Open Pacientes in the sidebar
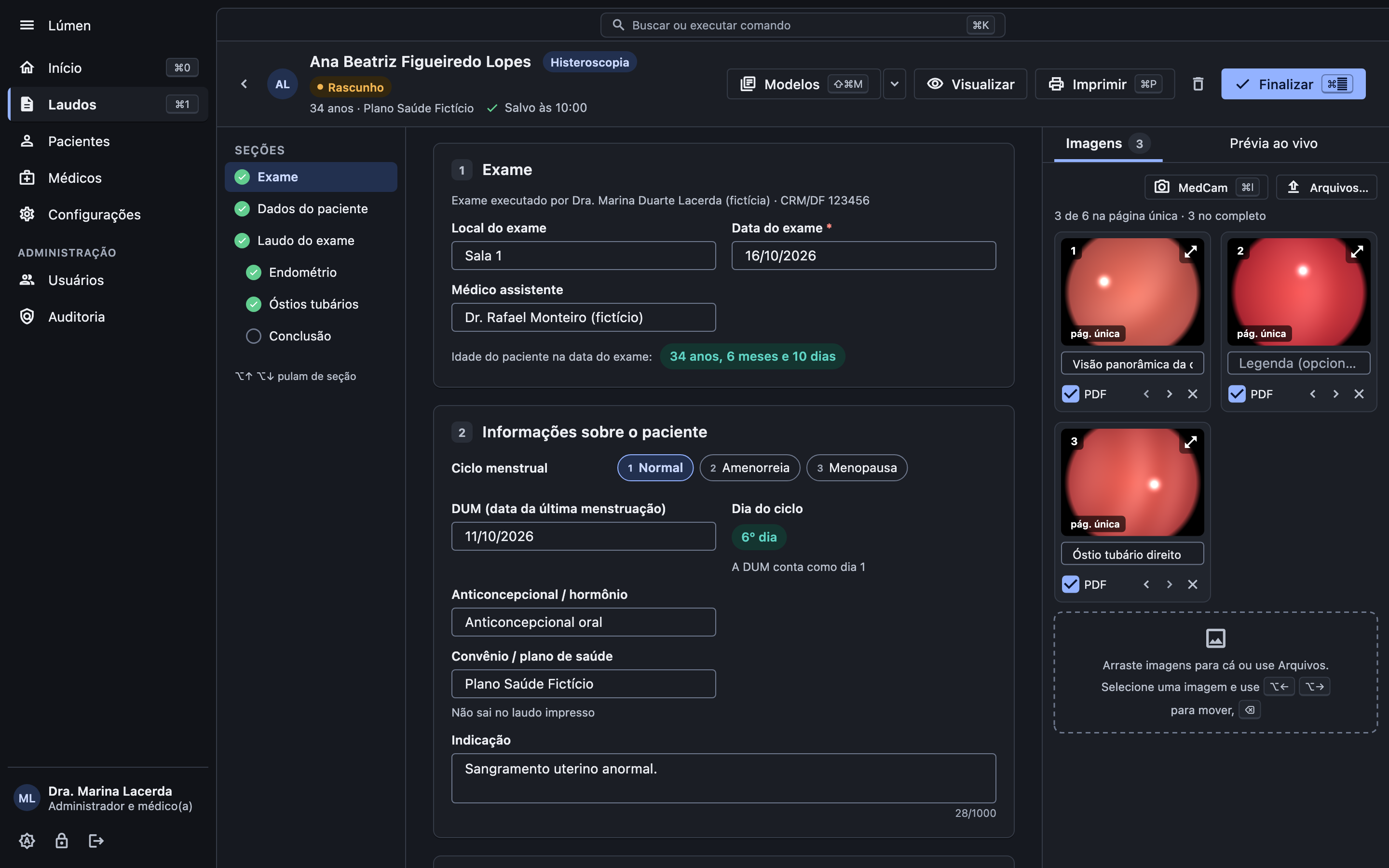 point(108,141)
